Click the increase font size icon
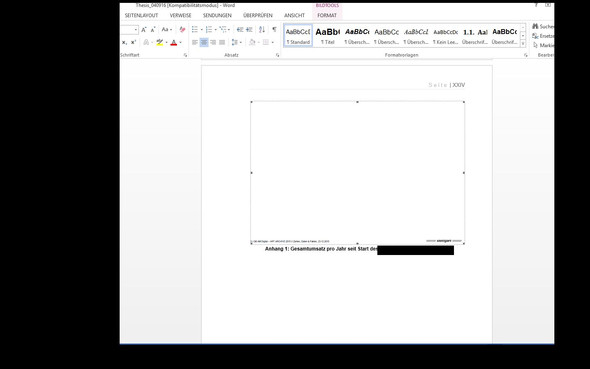Screen dimensions: 590x369 click(x=144, y=29)
